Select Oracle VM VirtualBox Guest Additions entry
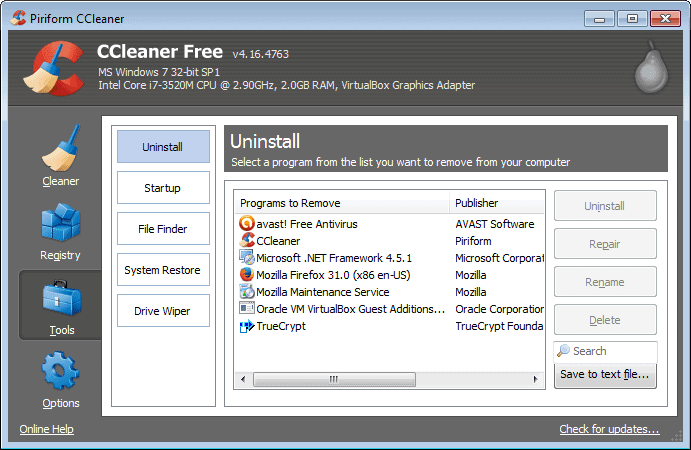 350,309
